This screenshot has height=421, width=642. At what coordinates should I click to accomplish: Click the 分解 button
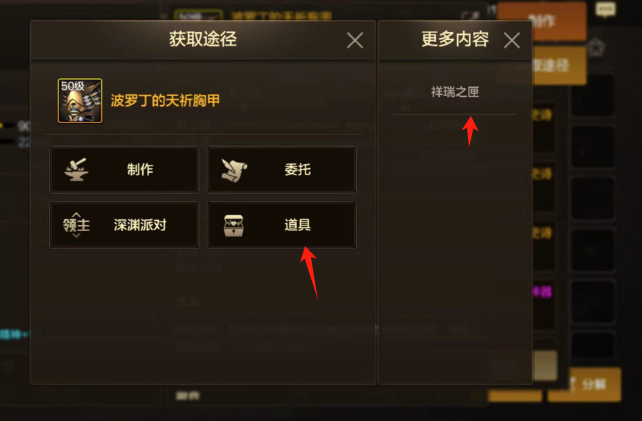585,384
